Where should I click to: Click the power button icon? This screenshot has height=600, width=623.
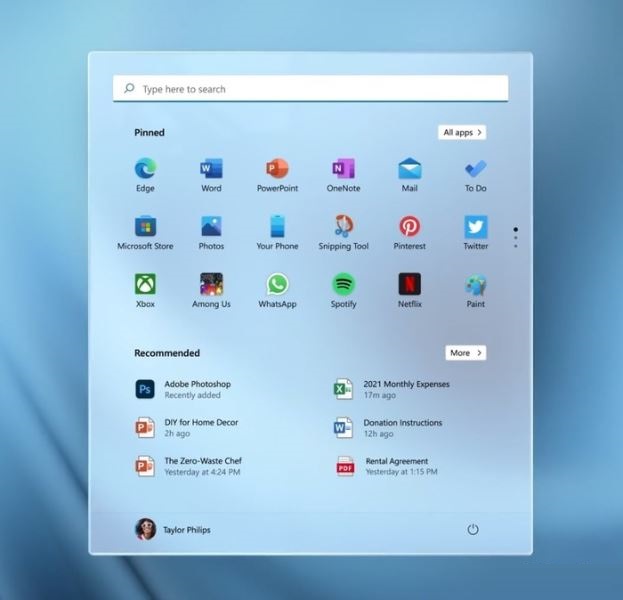(473, 529)
